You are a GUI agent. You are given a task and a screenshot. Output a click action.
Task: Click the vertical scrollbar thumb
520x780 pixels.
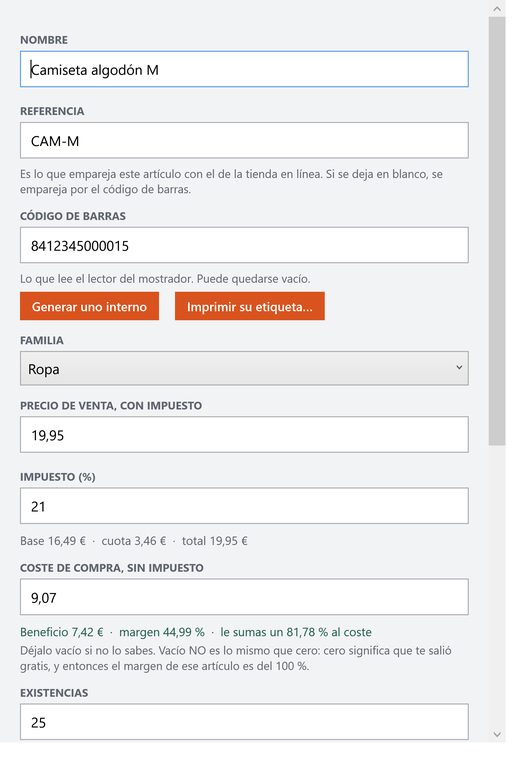tap(497, 231)
